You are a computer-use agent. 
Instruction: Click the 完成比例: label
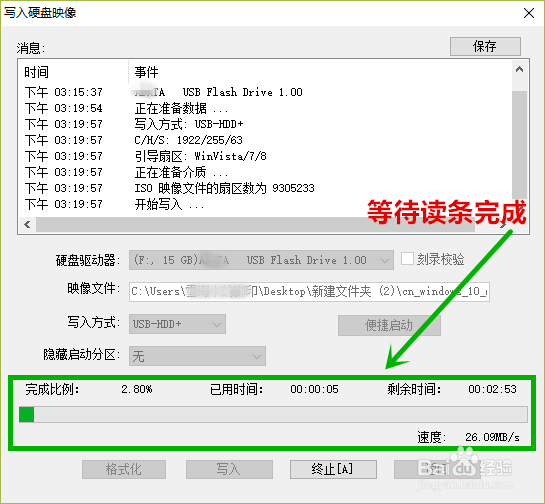coord(52,389)
